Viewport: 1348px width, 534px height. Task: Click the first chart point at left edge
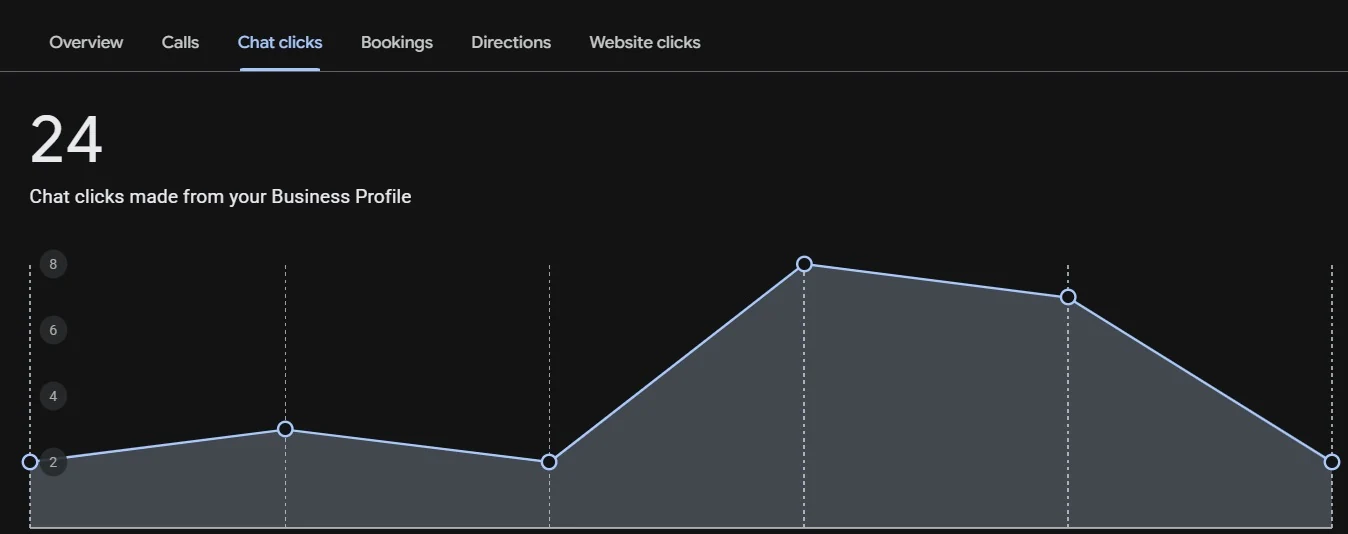point(30,462)
